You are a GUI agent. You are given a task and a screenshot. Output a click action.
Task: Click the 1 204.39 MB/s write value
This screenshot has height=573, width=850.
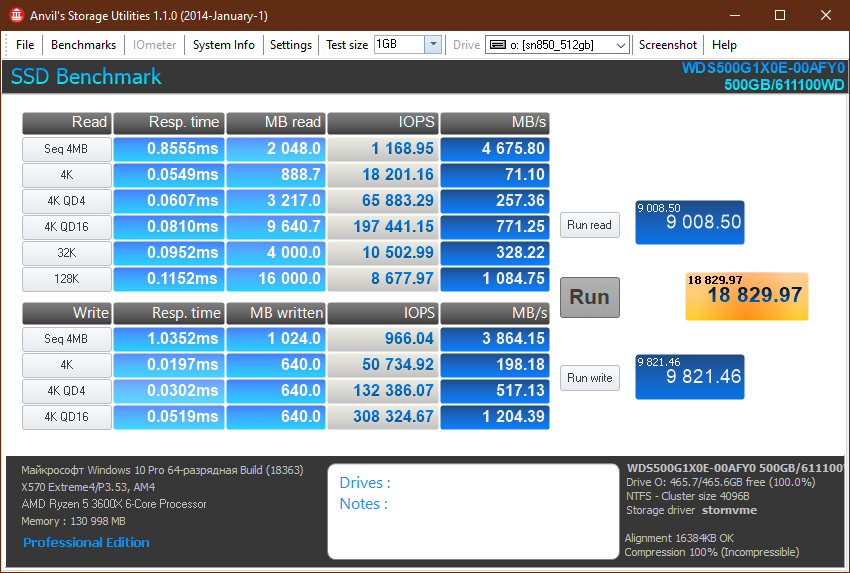[x=495, y=417]
